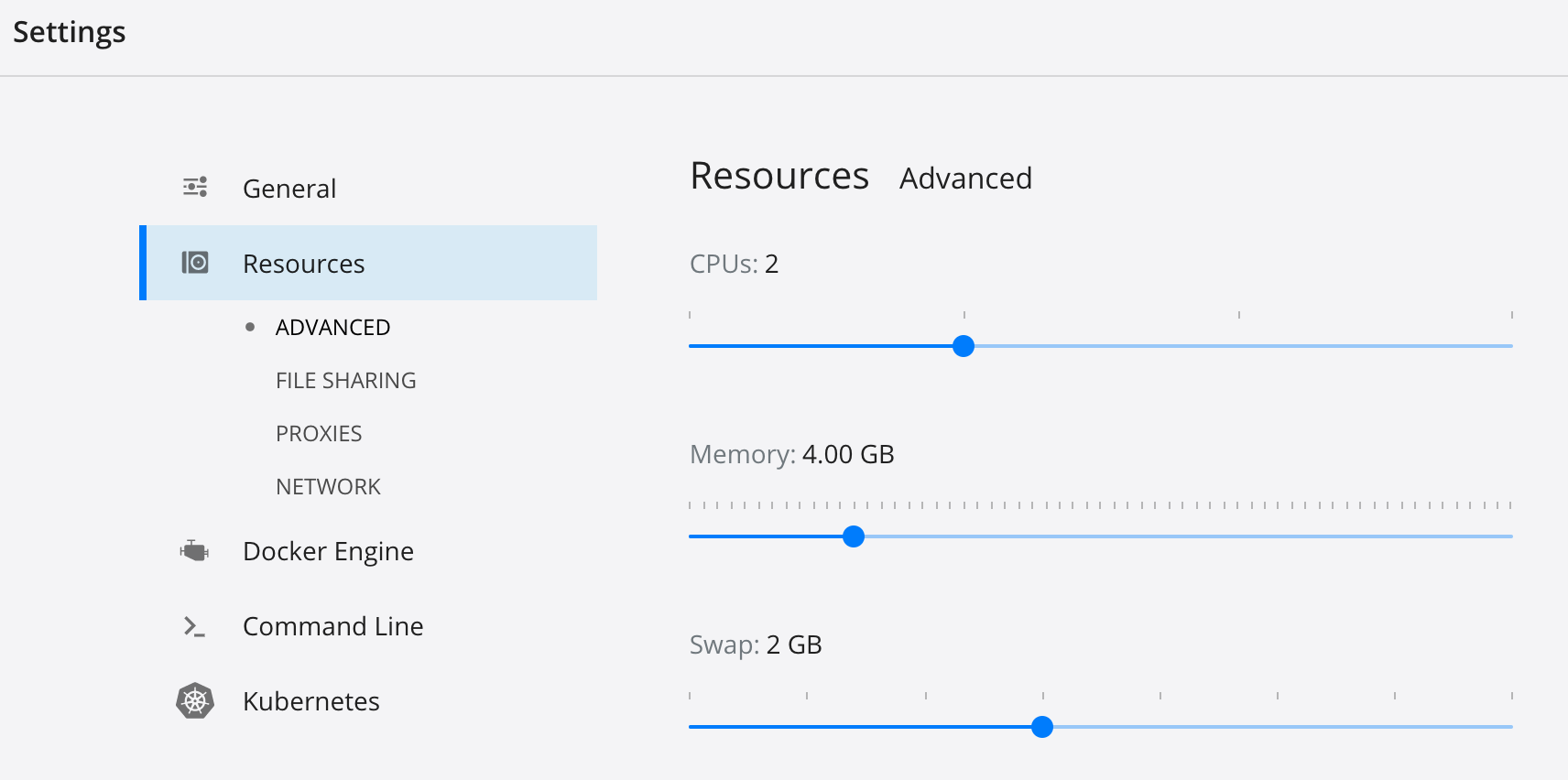Click the Kubernetes helm wheel icon
This screenshot has width=1568, height=780.
click(195, 701)
